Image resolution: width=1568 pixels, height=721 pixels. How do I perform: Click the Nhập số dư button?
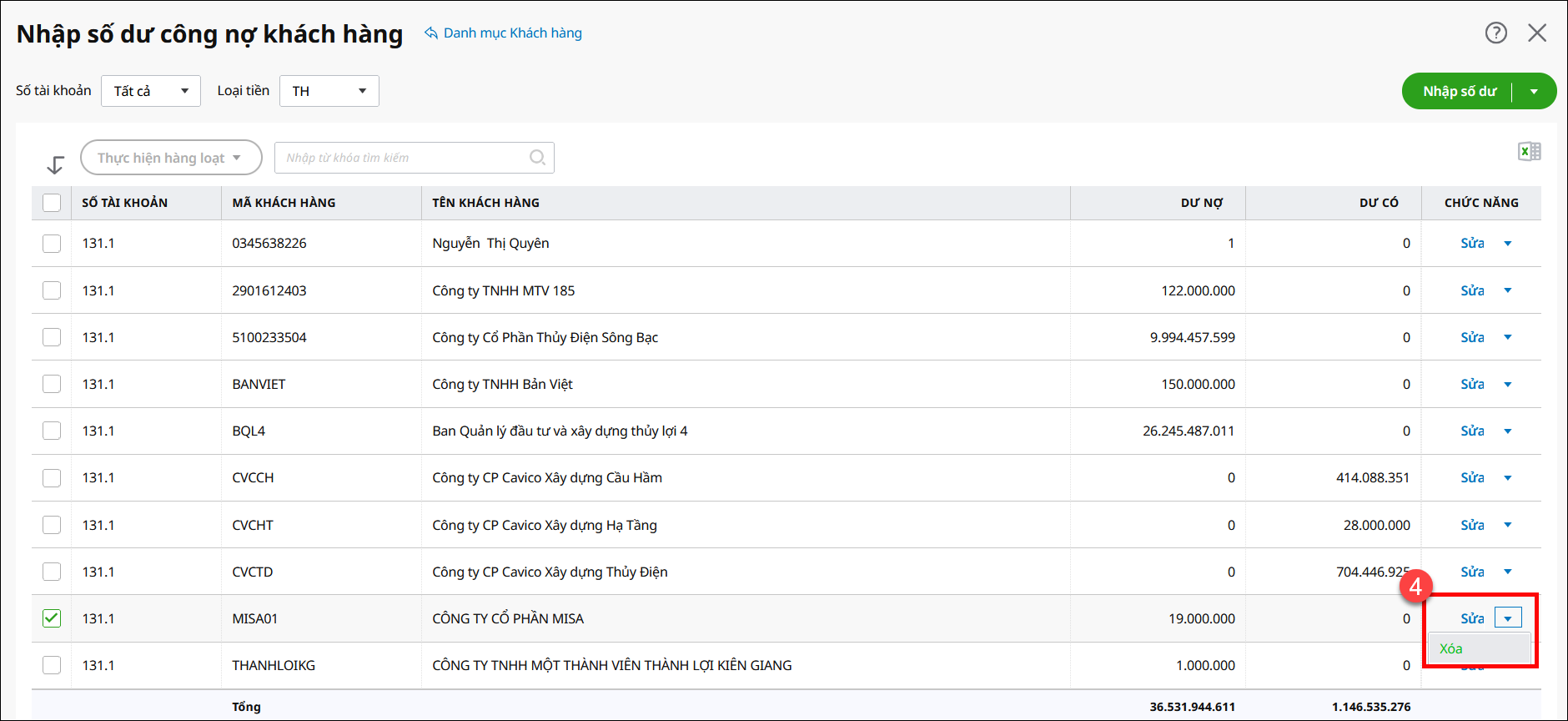point(1459,92)
